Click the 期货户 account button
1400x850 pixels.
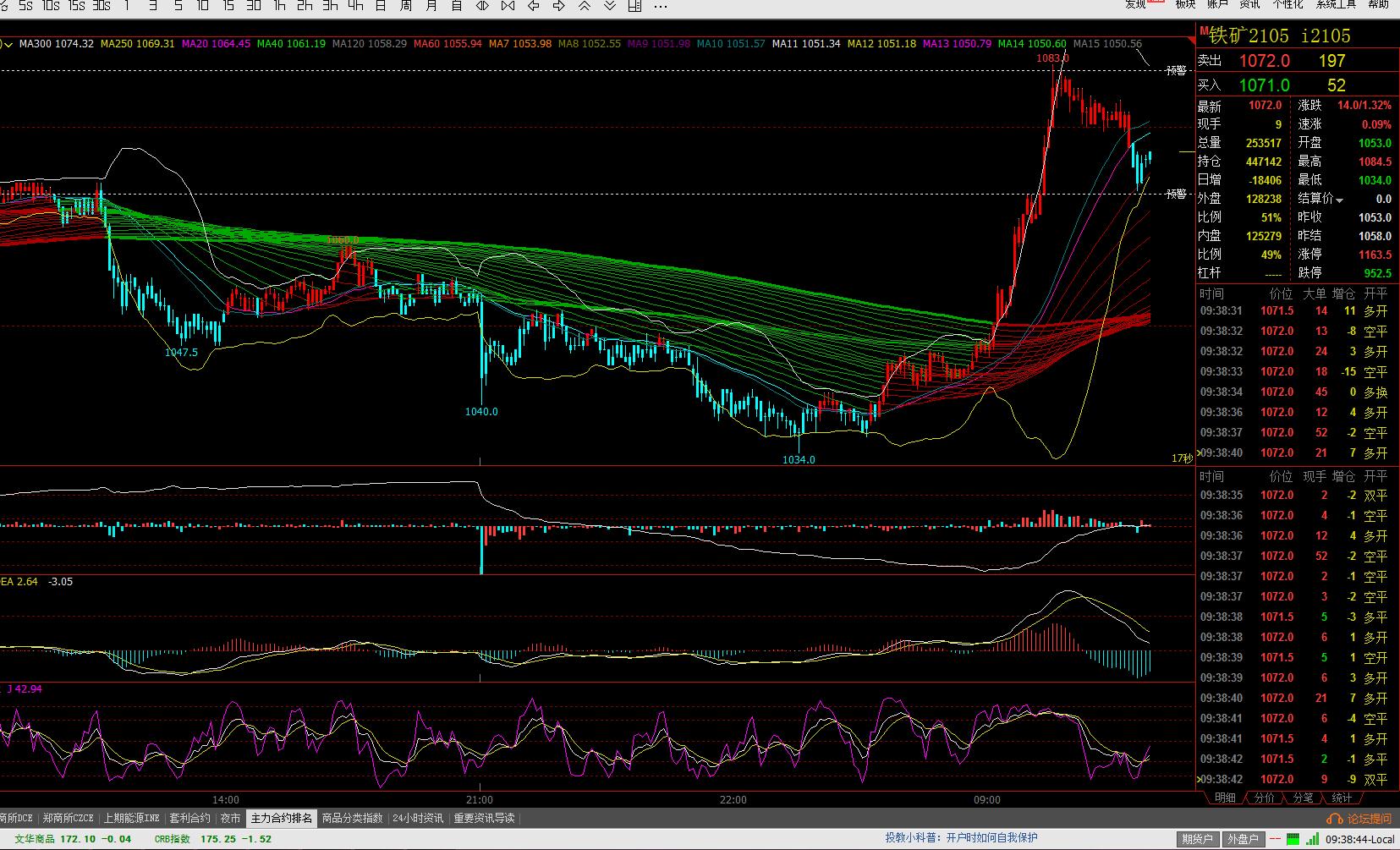[1198, 840]
